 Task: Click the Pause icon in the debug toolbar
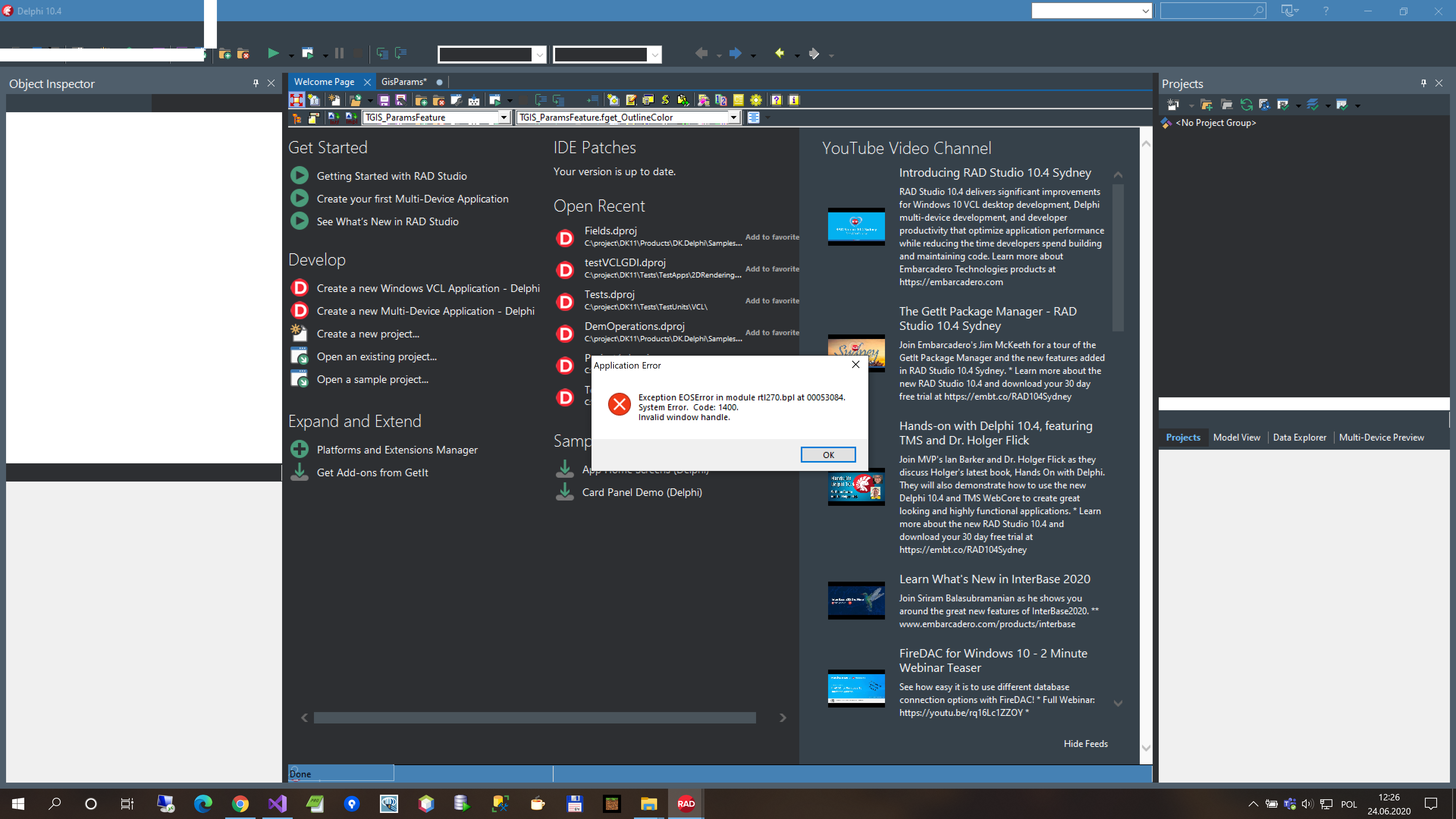coord(339,54)
